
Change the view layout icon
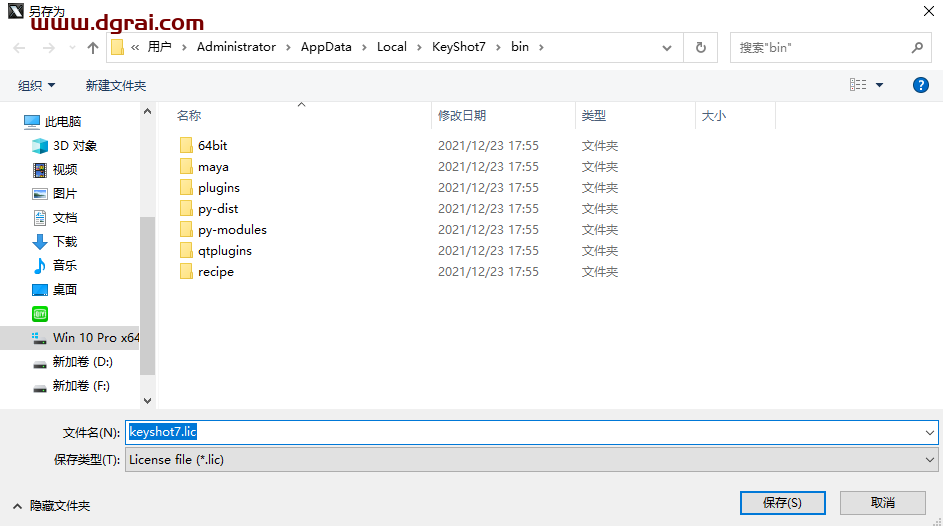coord(858,85)
